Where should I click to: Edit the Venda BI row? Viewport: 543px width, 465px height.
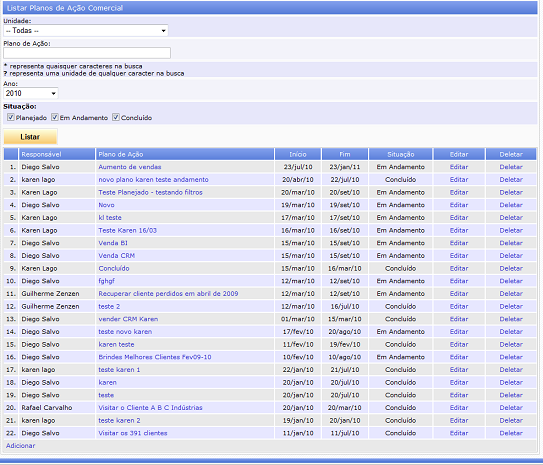pos(459,243)
